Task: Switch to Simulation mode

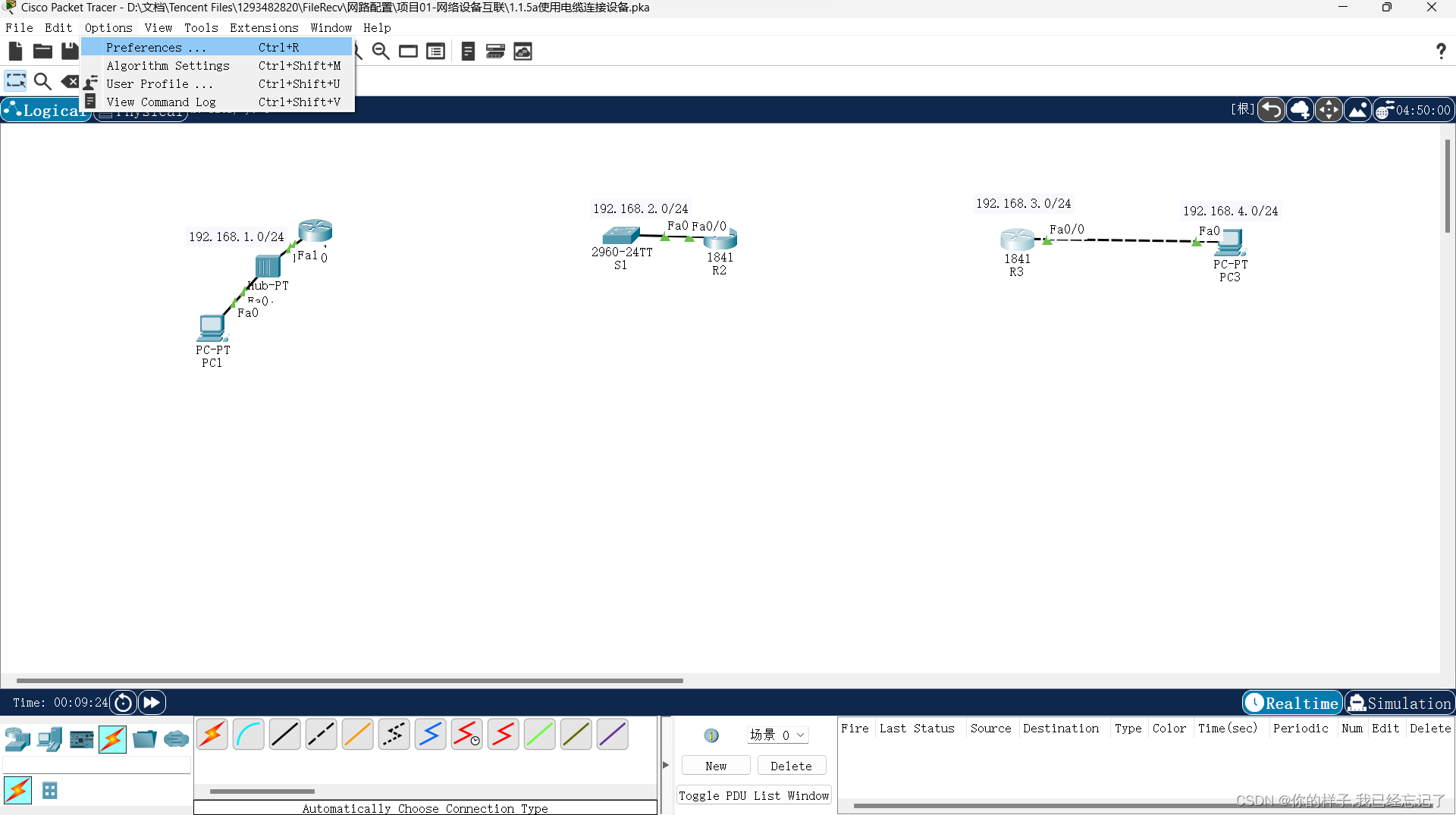Action: (x=1399, y=702)
